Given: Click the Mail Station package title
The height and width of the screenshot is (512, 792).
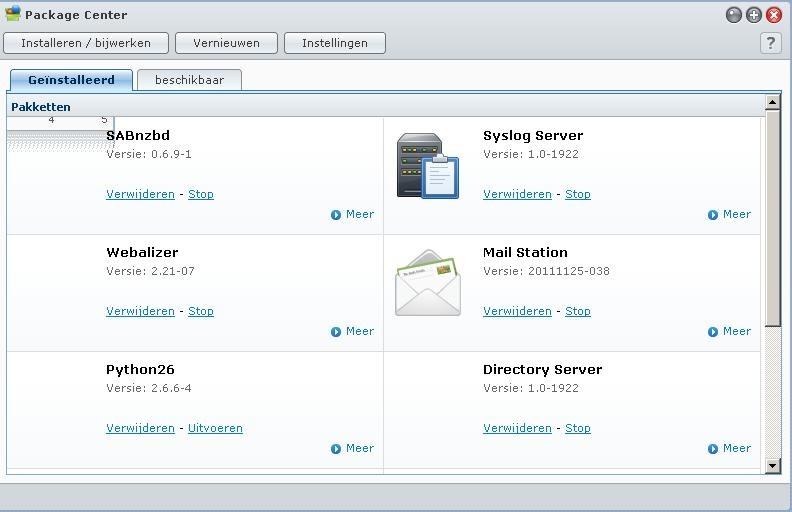Looking at the screenshot, I should pyautogui.click(x=525, y=252).
